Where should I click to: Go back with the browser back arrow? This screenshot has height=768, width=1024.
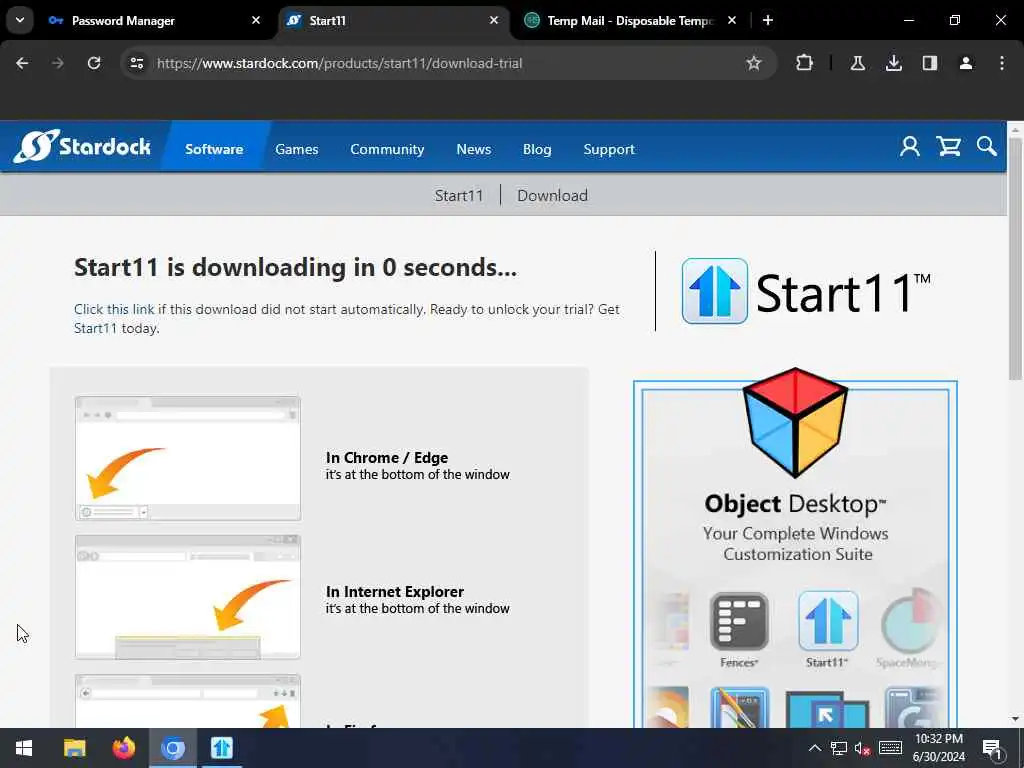[x=22, y=63]
